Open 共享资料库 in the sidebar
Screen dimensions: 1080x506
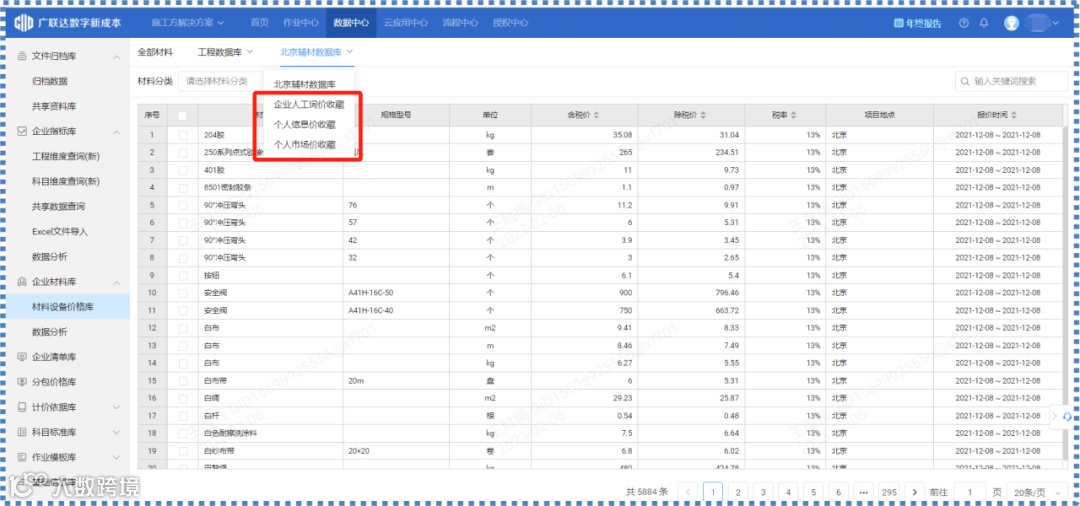54,106
